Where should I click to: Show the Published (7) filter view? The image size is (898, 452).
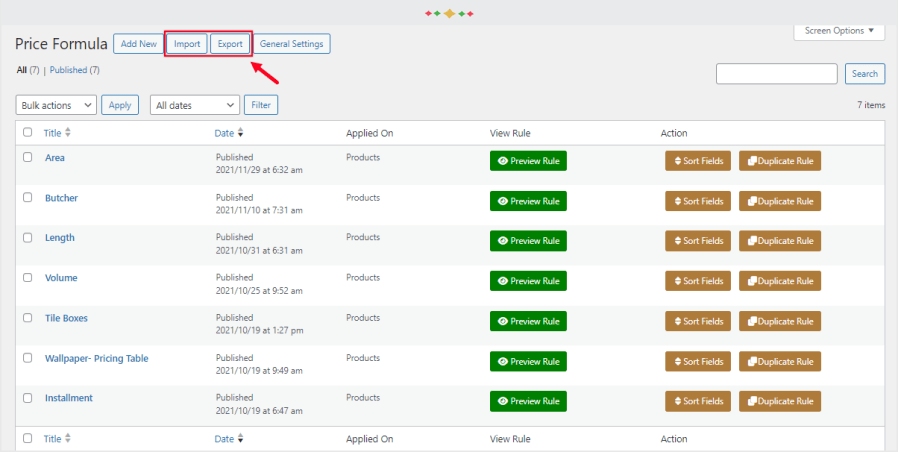click(74, 70)
